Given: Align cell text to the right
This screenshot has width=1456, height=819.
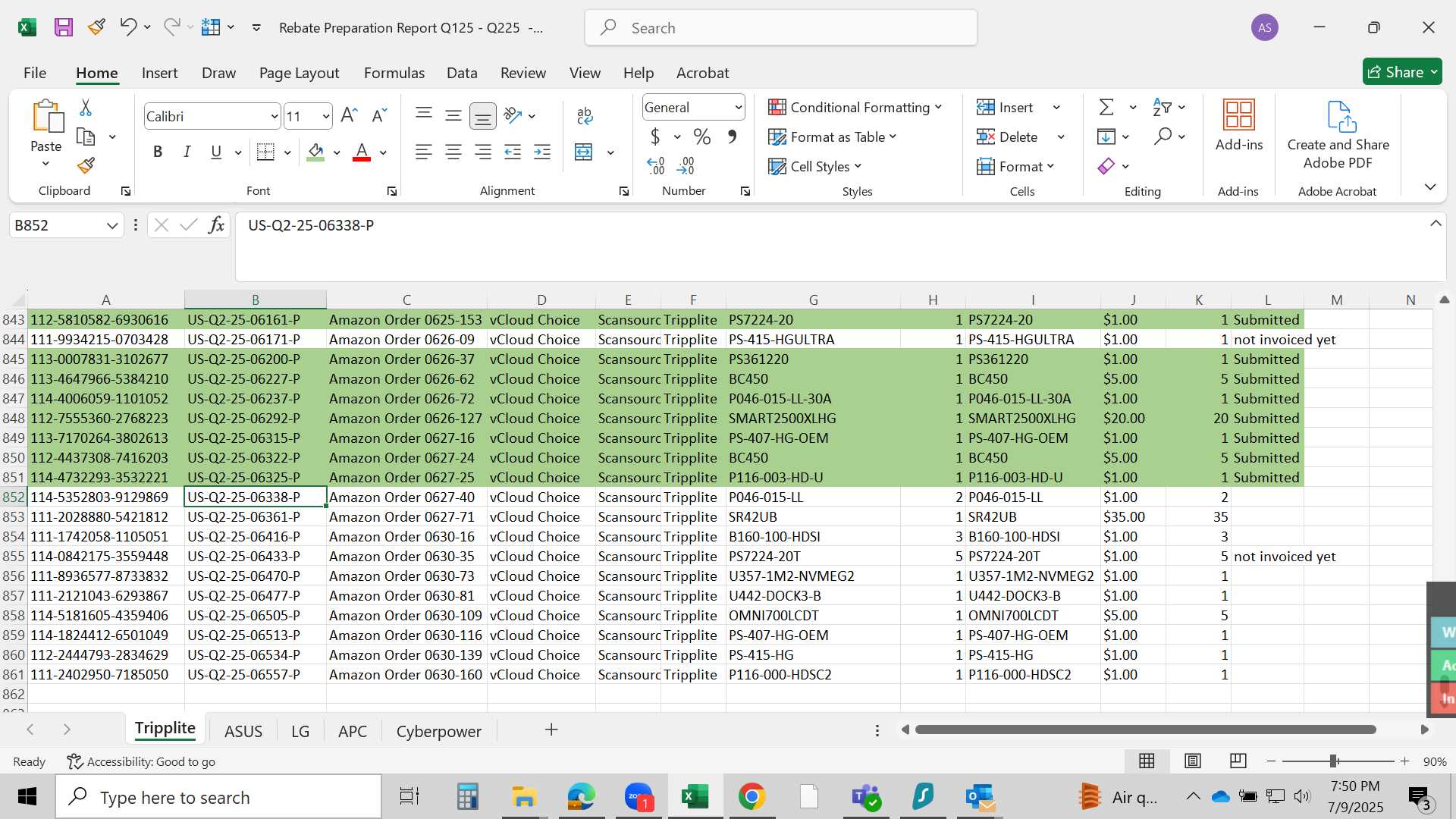Looking at the screenshot, I should coord(483,152).
